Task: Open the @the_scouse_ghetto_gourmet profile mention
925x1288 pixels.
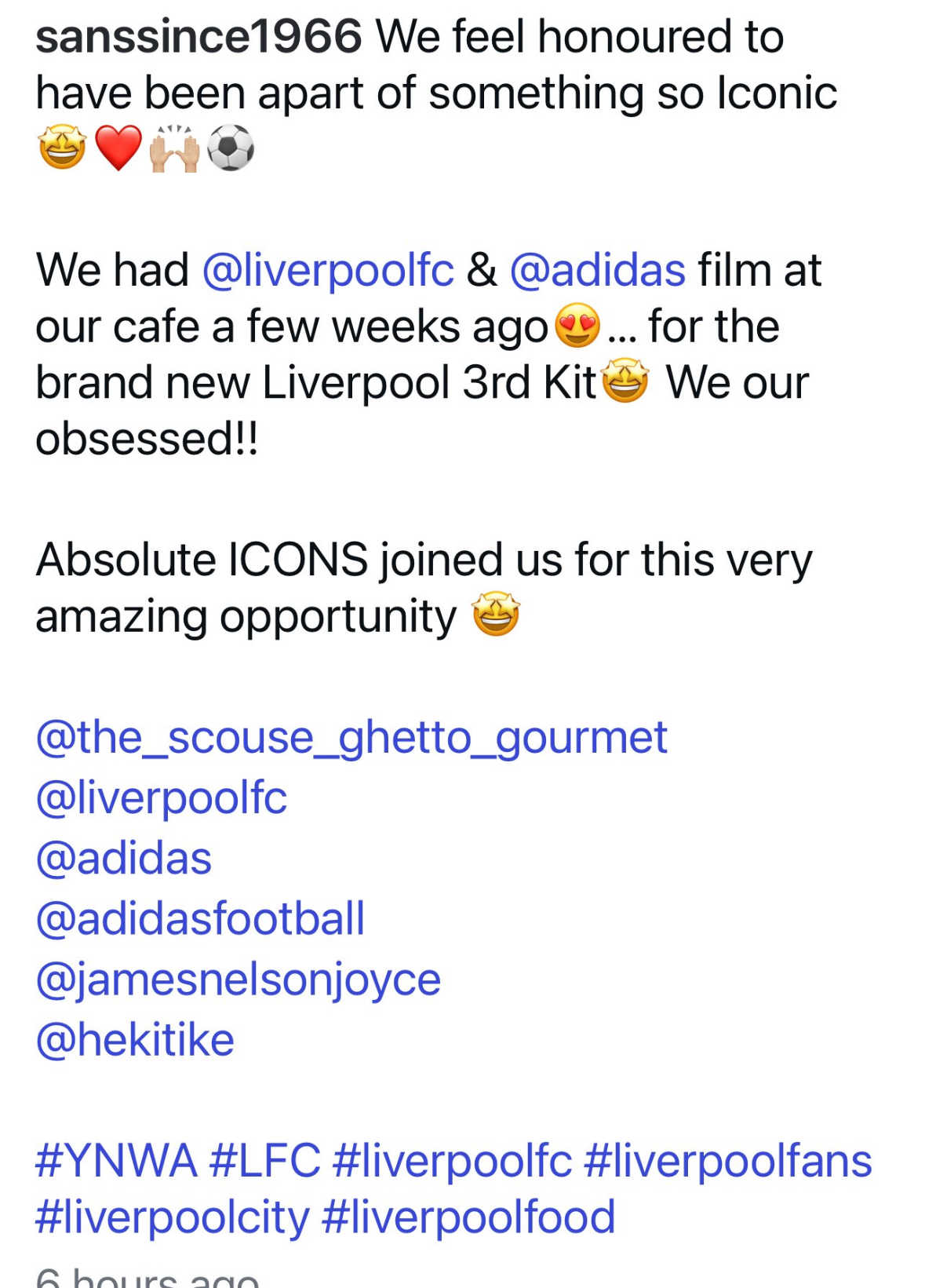Action: [351, 738]
